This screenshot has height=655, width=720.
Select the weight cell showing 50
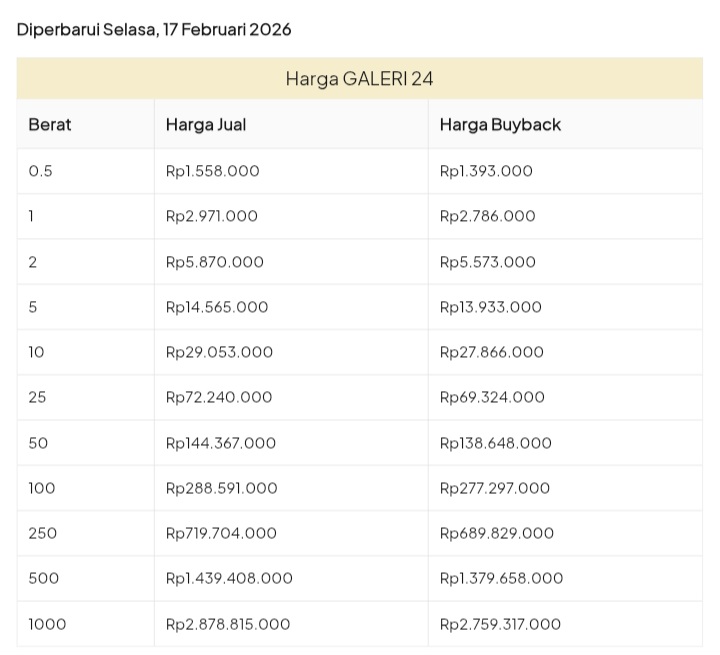38,443
